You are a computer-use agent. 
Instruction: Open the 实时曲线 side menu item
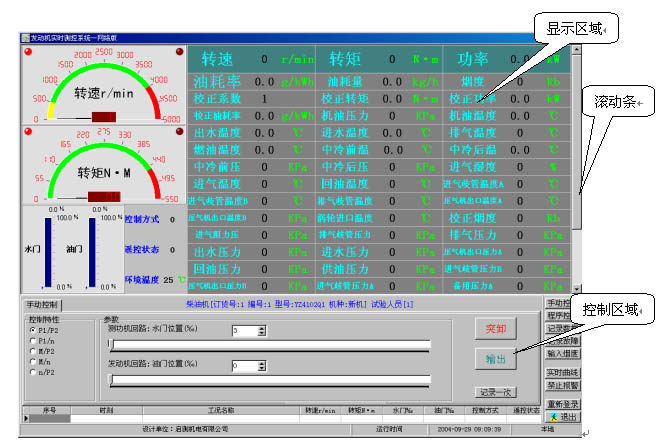coord(563,372)
